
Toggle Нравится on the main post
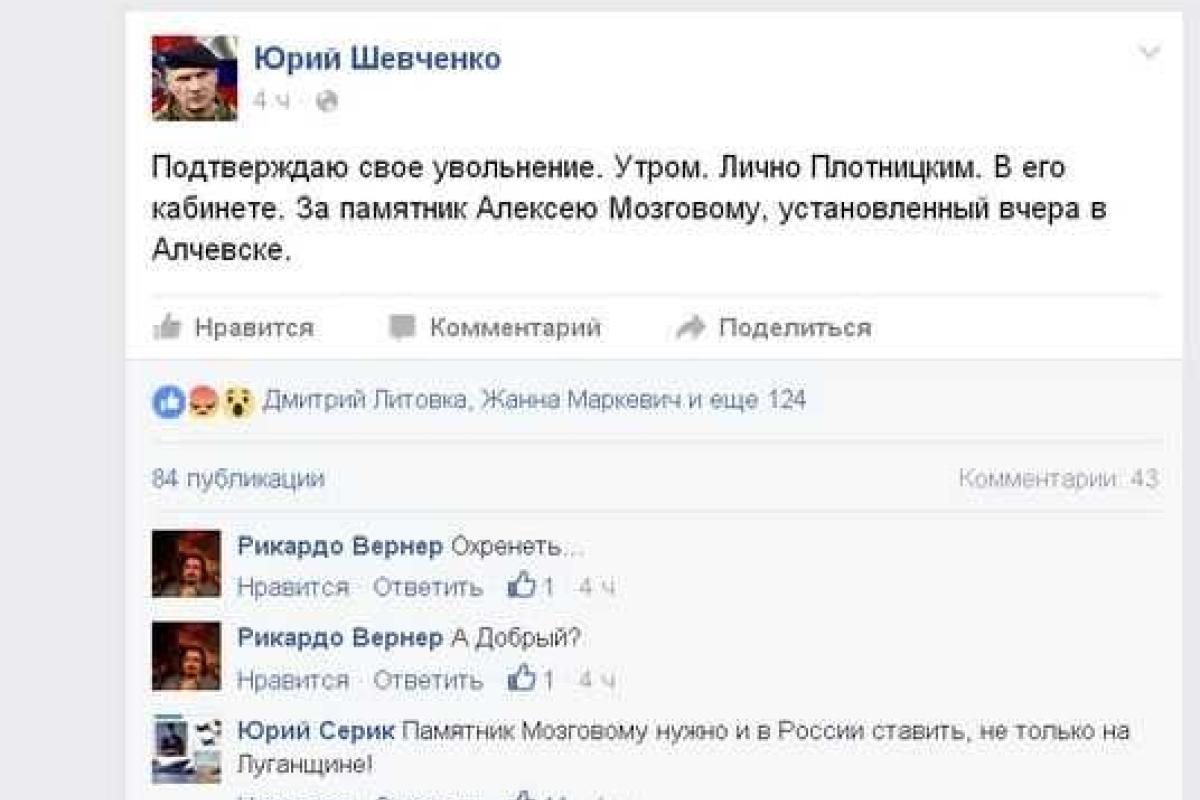click(x=257, y=326)
